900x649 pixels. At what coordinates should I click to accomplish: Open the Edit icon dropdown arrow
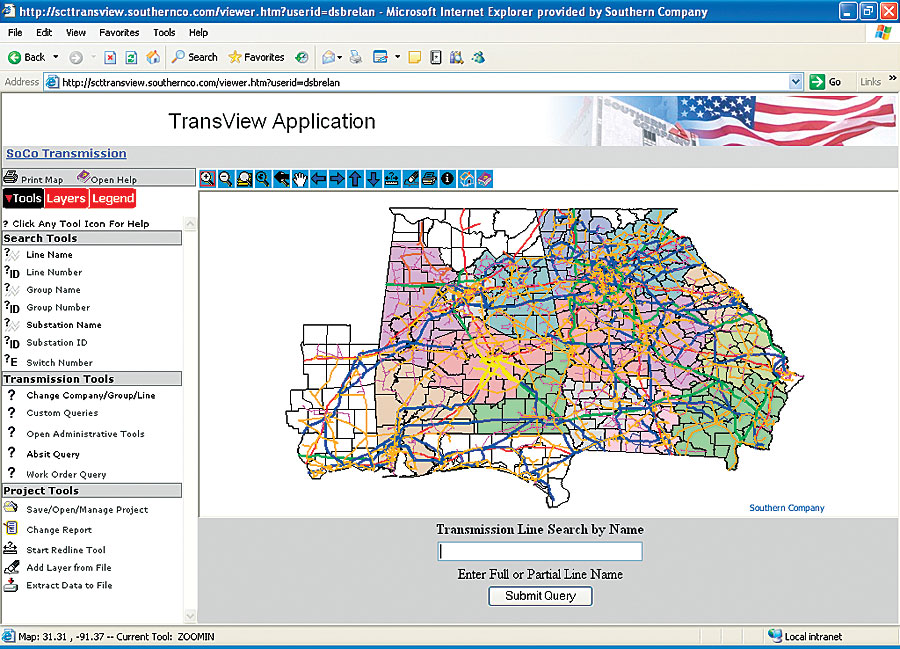click(397, 57)
